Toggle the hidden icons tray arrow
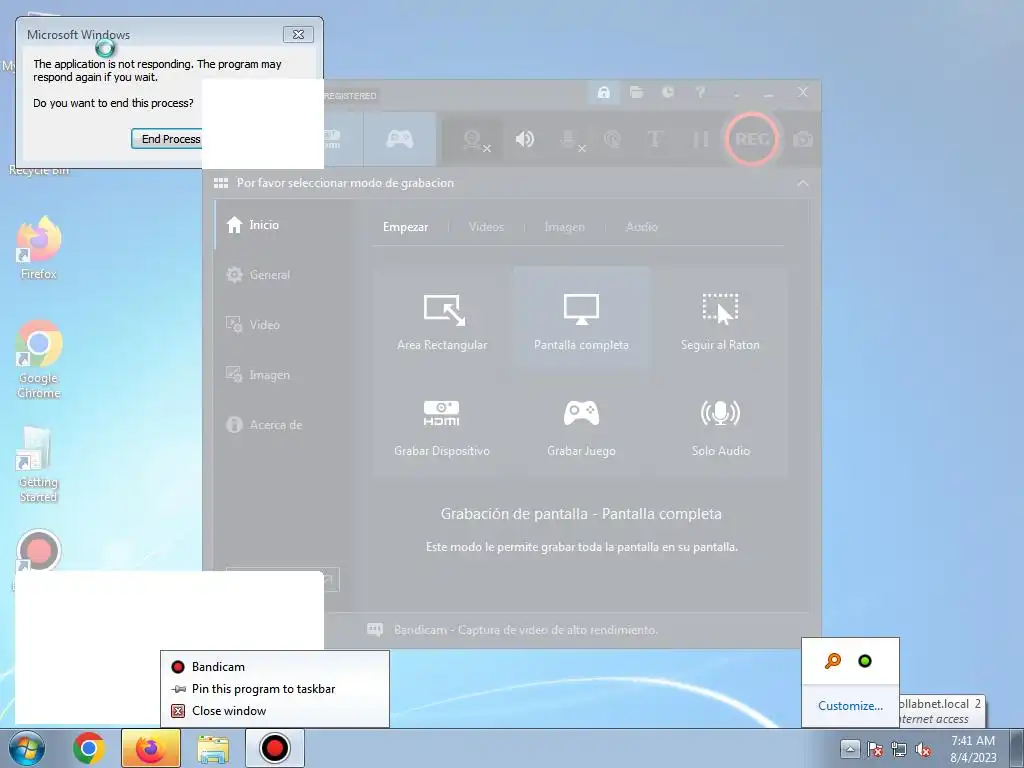1024x768 pixels. pos(850,749)
